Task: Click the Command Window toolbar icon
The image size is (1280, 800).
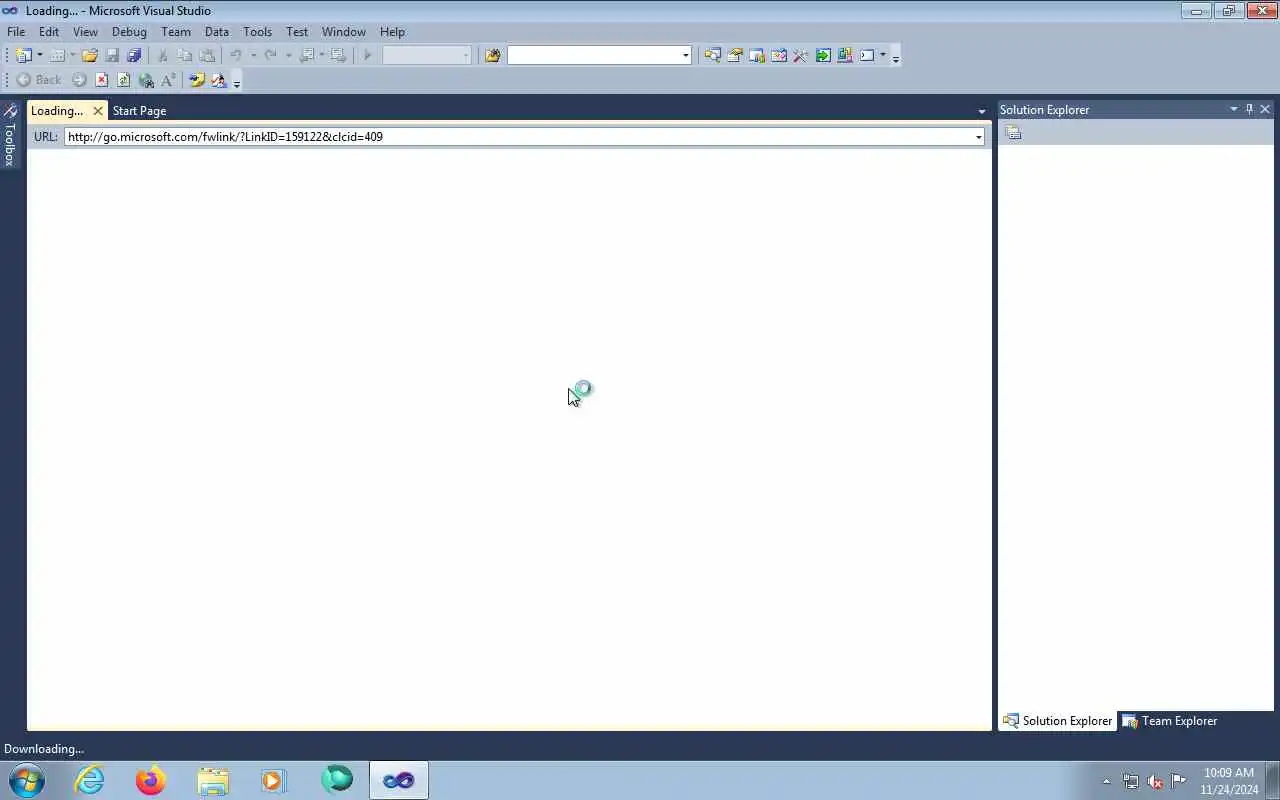Action: click(x=867, y=56)
